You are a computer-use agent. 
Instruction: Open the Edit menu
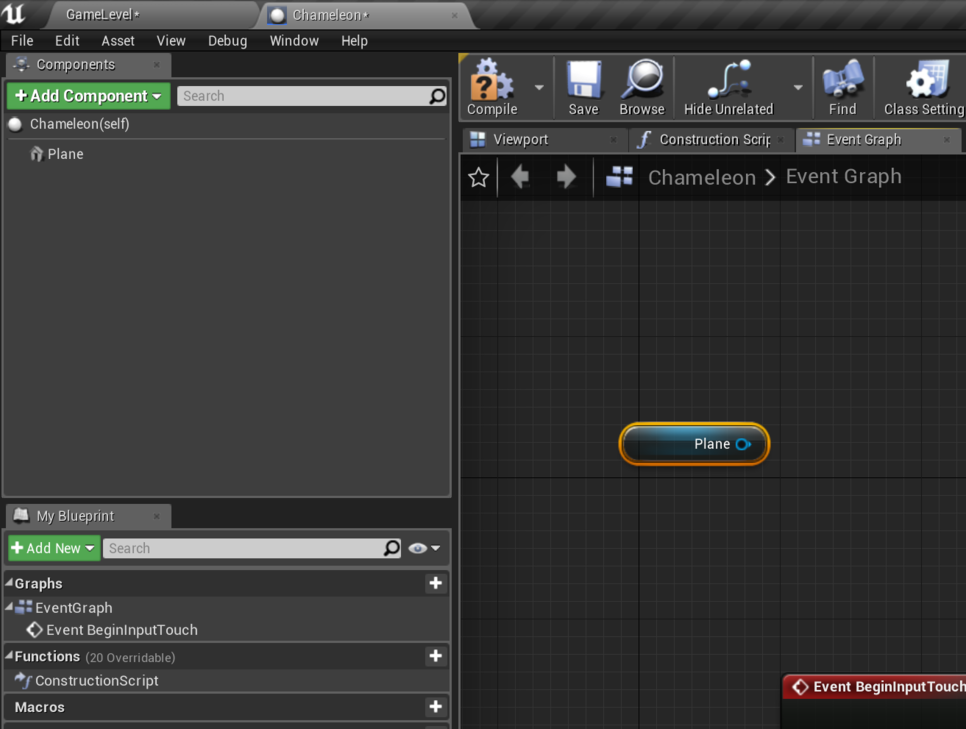tap(67, 41)
